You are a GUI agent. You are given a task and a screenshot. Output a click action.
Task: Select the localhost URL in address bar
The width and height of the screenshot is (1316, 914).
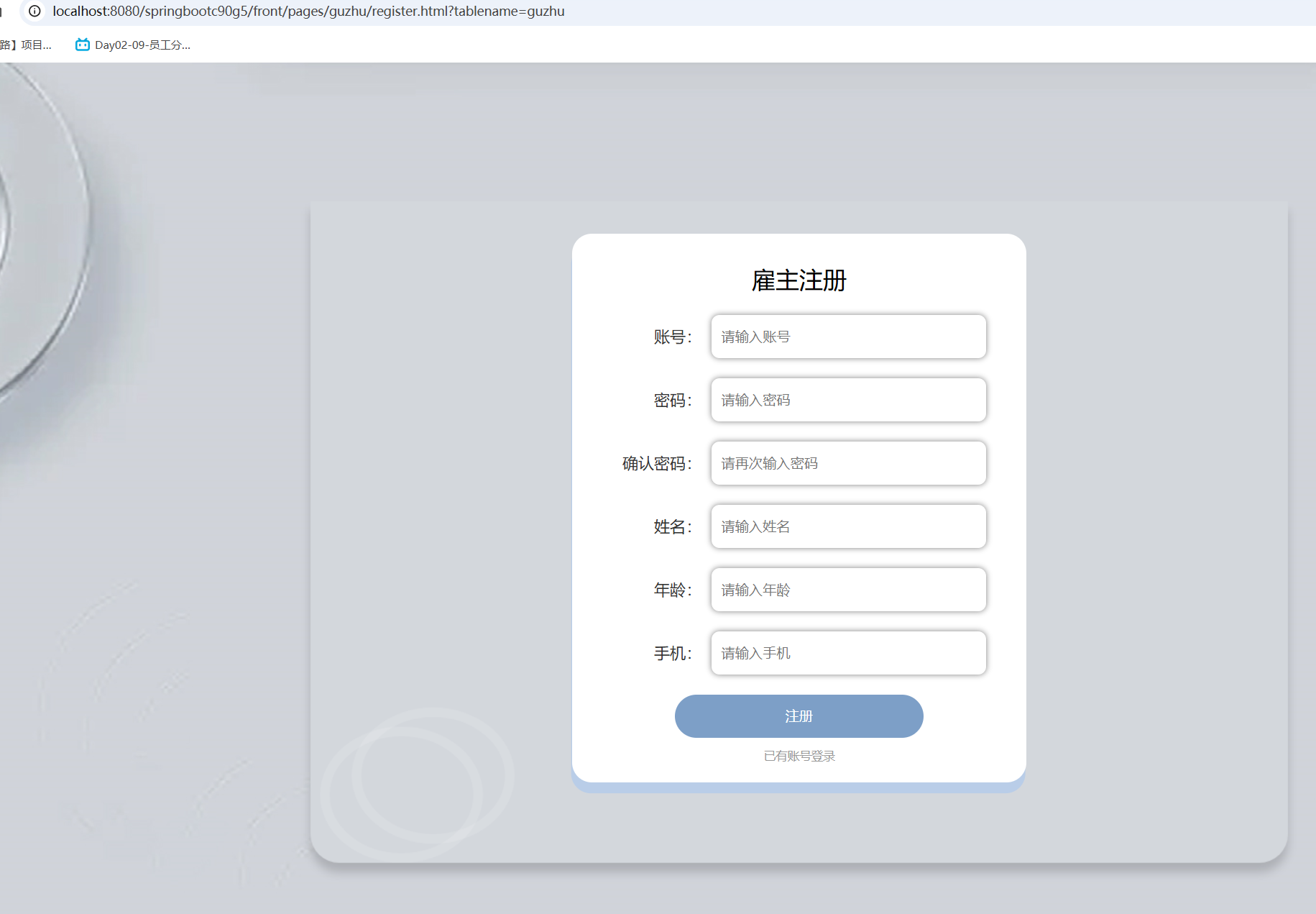(x=308, y=12)
